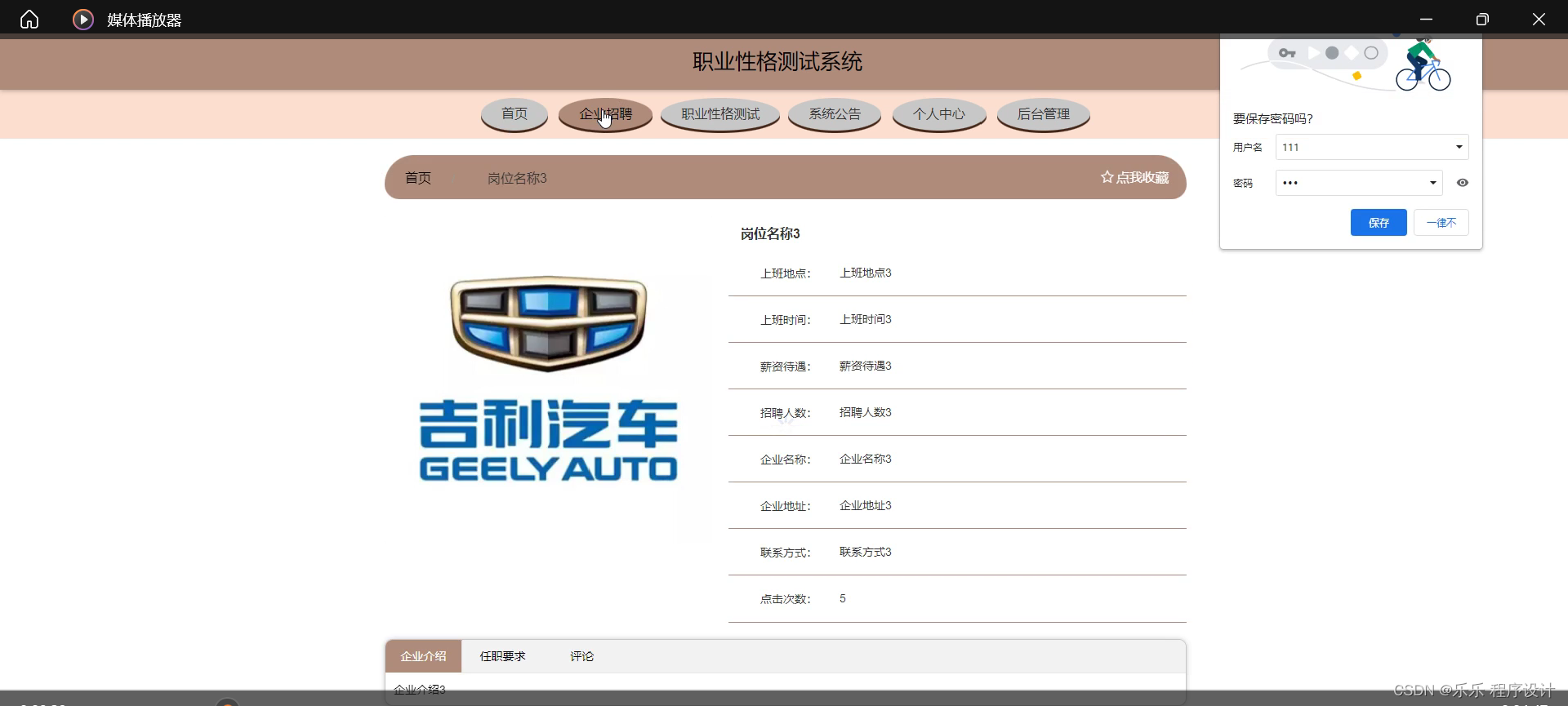The width and height of the screenshot is (1568, 706).
Task: Click the 联系方式3 value
Action: tap(866, 552)
